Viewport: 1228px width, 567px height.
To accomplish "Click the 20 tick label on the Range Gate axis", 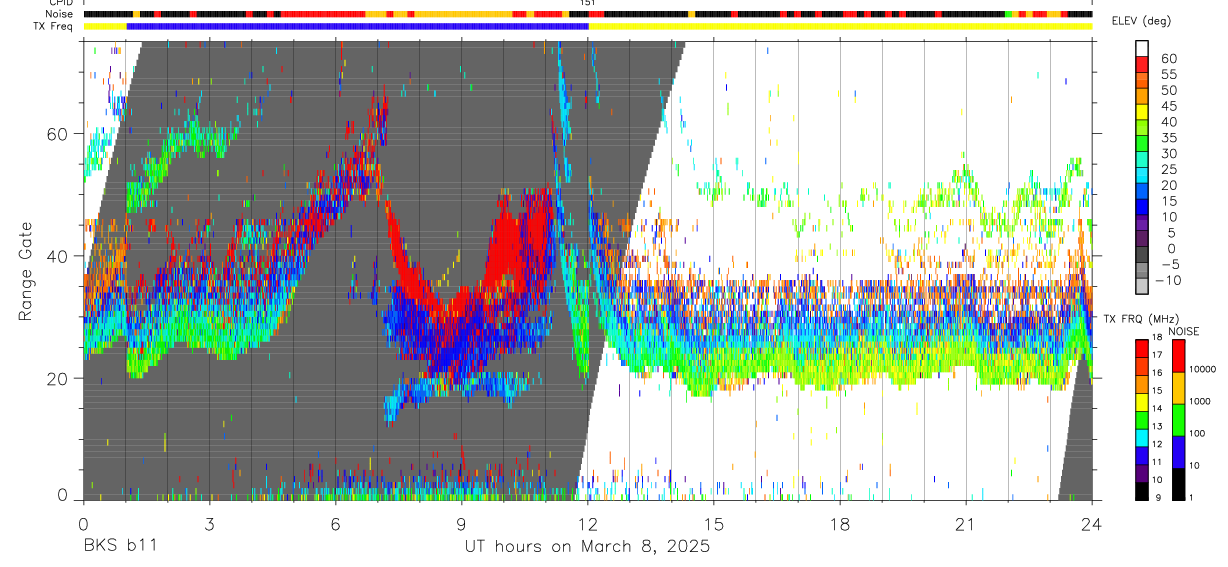I will 59,378.
